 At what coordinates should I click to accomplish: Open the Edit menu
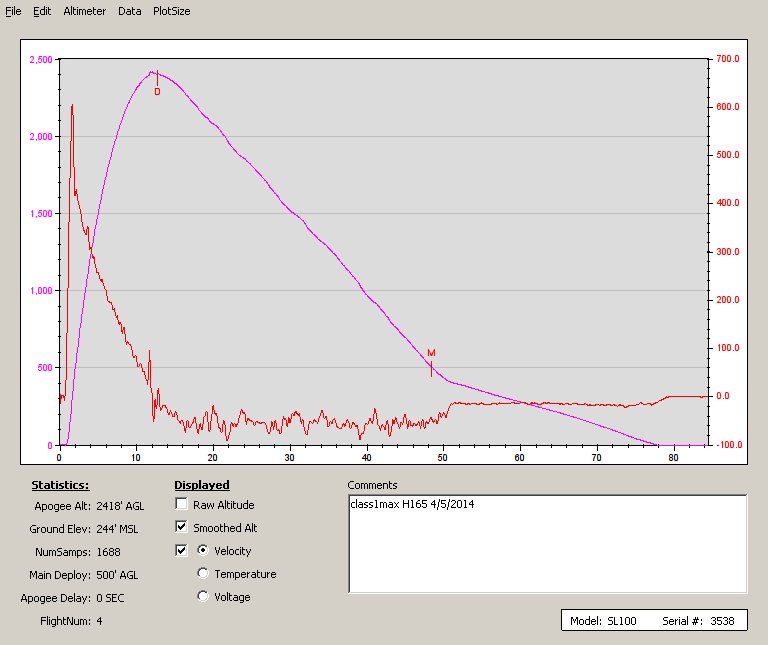pos(42,11)
